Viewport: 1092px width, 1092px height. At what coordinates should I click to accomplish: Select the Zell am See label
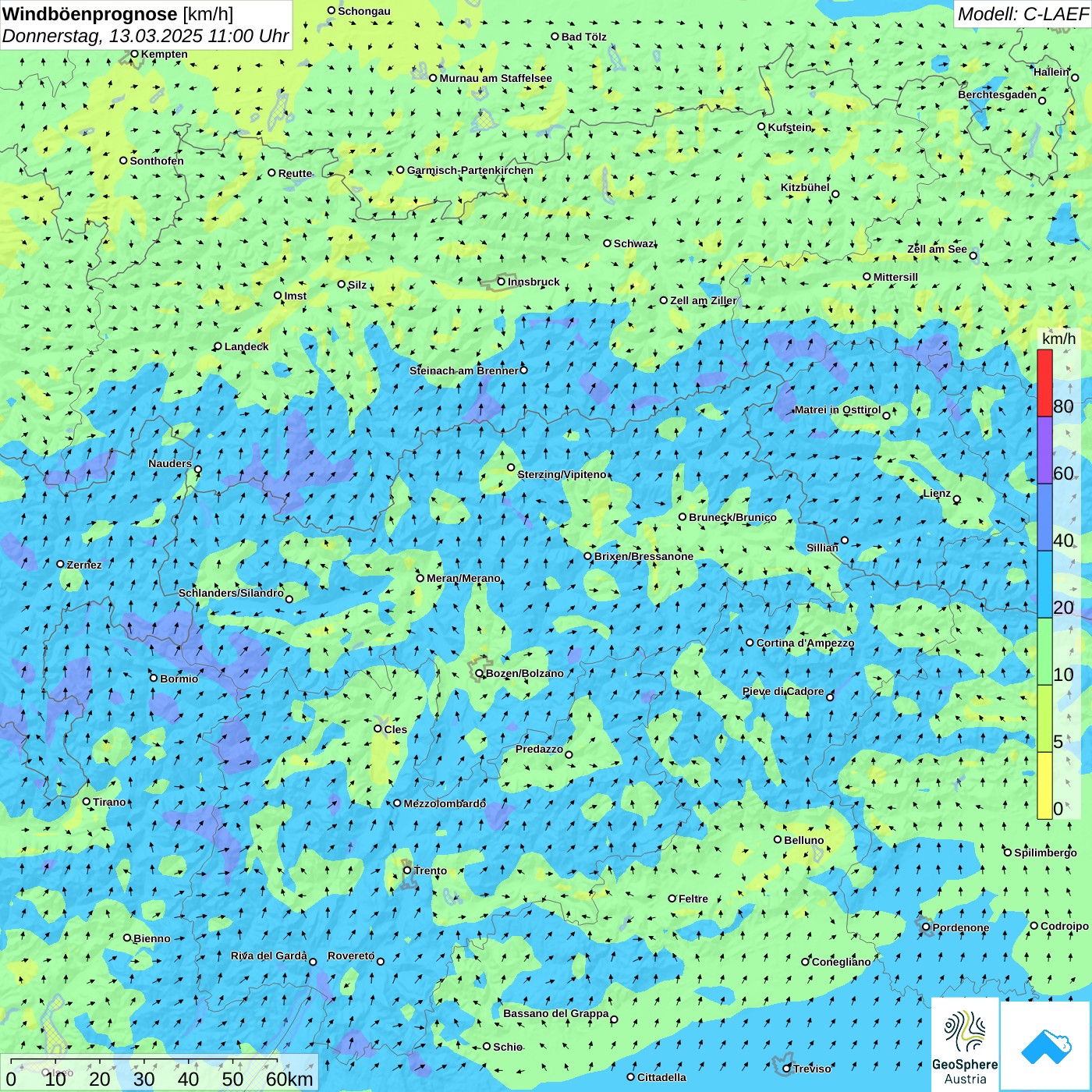pos(937,249)
